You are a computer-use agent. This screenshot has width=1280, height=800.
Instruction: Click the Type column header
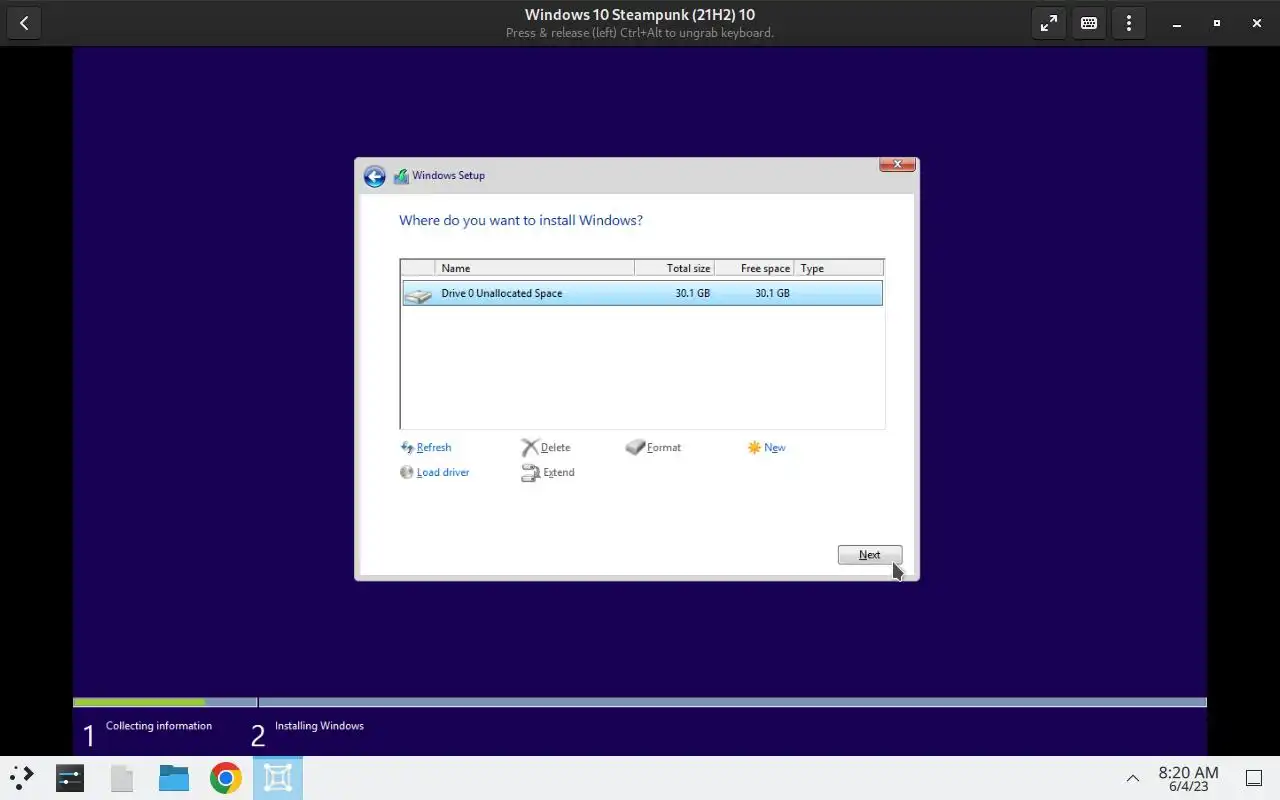click(x=839, y=268)
